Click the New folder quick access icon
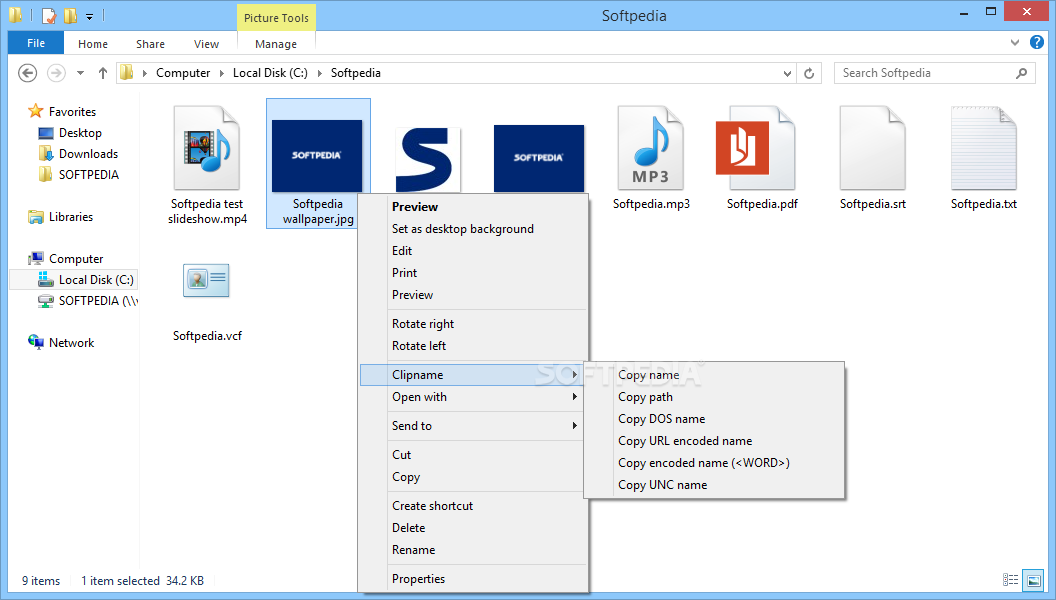Viewport: 1056px width, 600px height. (x=69, y=15)
